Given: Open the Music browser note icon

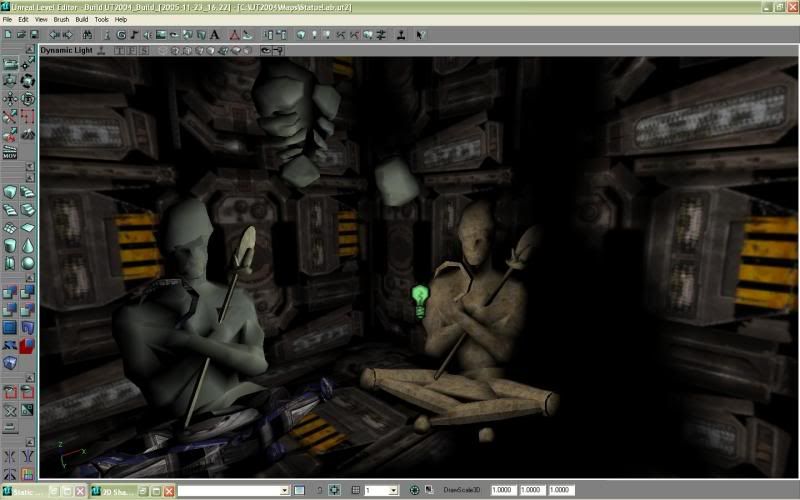Looking at the screenshot, I should [x=134, y=35].
